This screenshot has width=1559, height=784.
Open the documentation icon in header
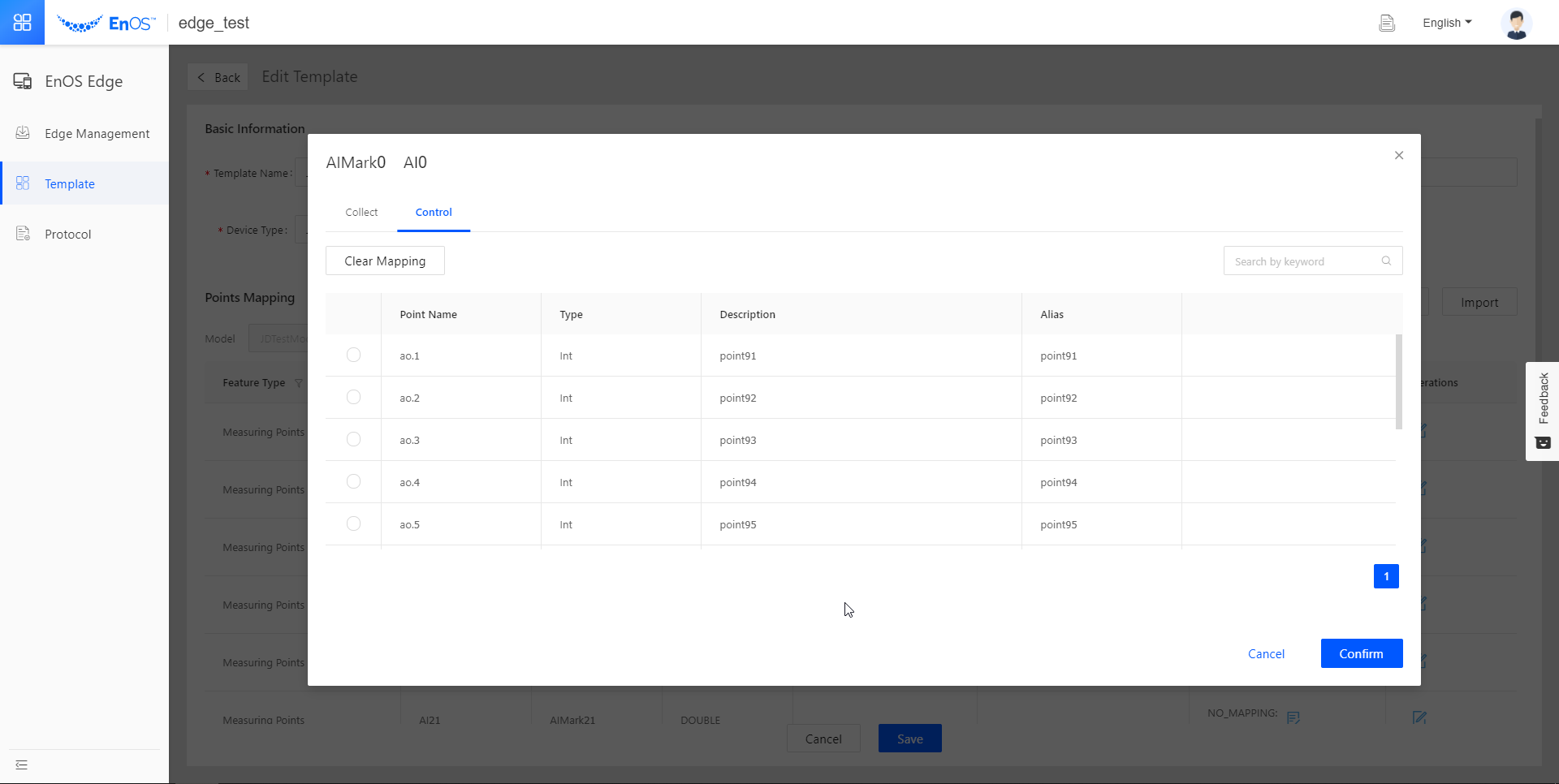coord(1387,24)
